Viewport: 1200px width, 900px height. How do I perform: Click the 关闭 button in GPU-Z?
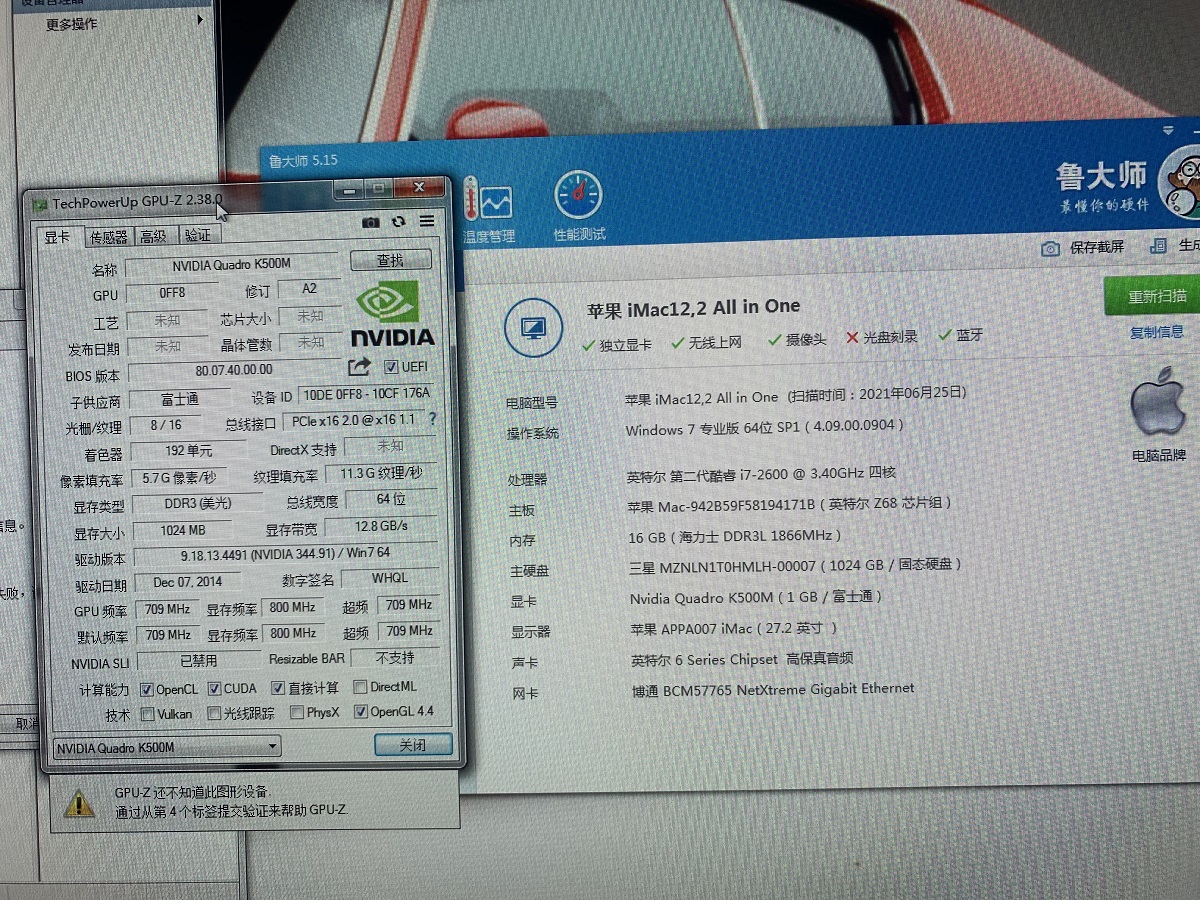(x=412, y=745)
